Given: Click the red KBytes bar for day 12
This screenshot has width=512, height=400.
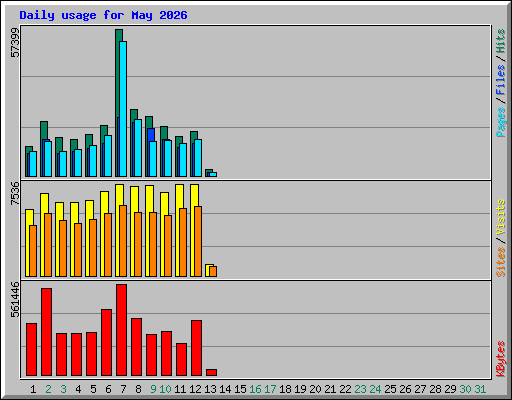Looking at the screenshot, I should coord(197,348).
